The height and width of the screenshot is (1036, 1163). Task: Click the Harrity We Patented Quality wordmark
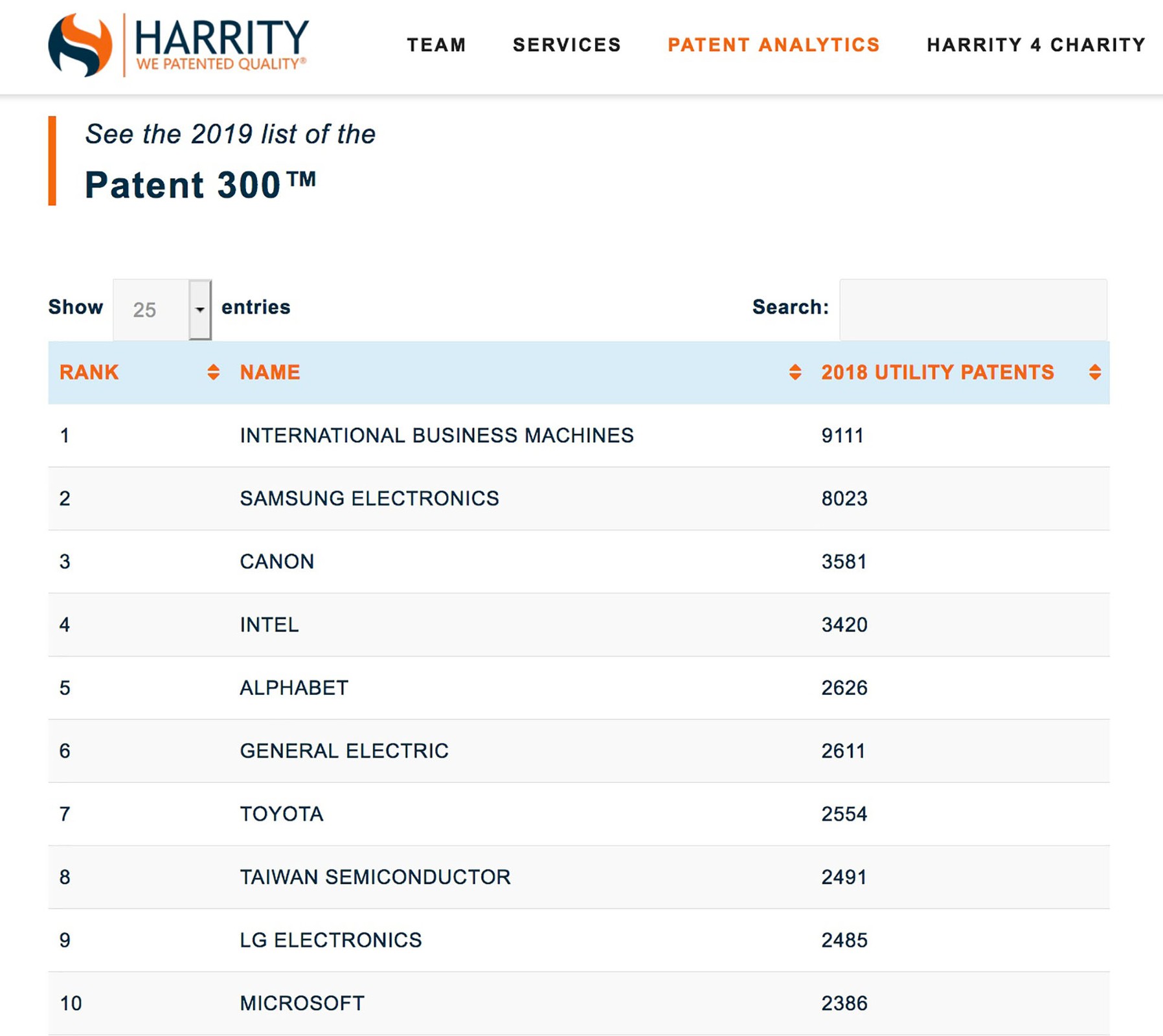221,44
